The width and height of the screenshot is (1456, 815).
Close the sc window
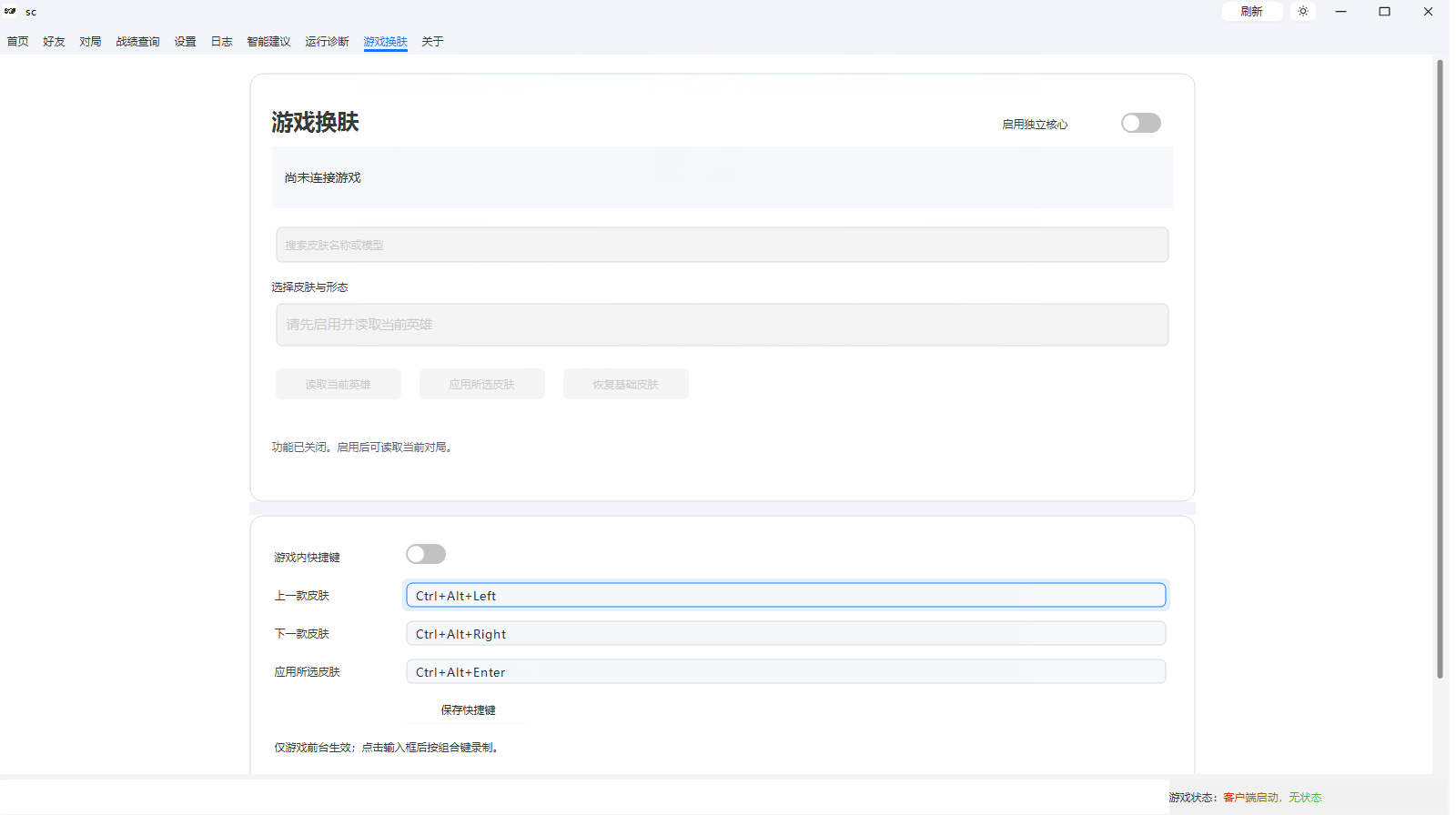[1428, 12]
